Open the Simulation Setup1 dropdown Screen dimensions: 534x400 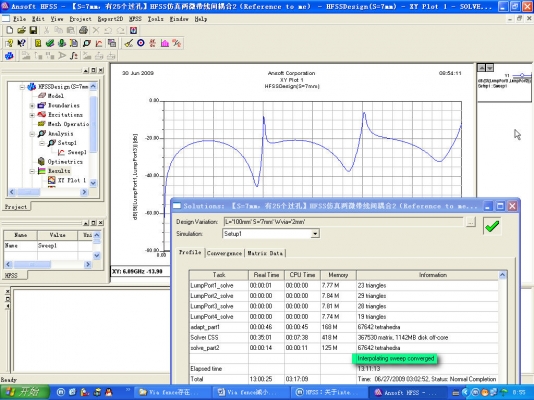click(x=315, y=234)
